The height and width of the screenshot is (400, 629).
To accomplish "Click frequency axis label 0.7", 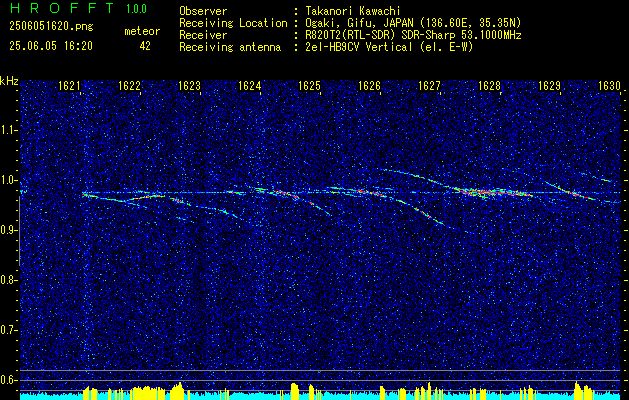I will pos(7,330).
